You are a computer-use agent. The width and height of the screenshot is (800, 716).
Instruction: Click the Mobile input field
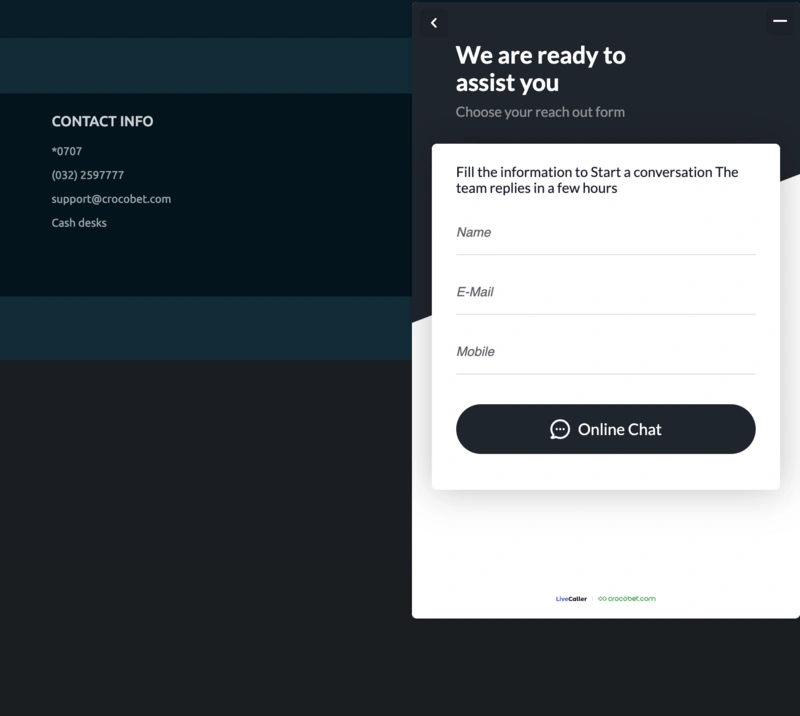tap(606, 351)
